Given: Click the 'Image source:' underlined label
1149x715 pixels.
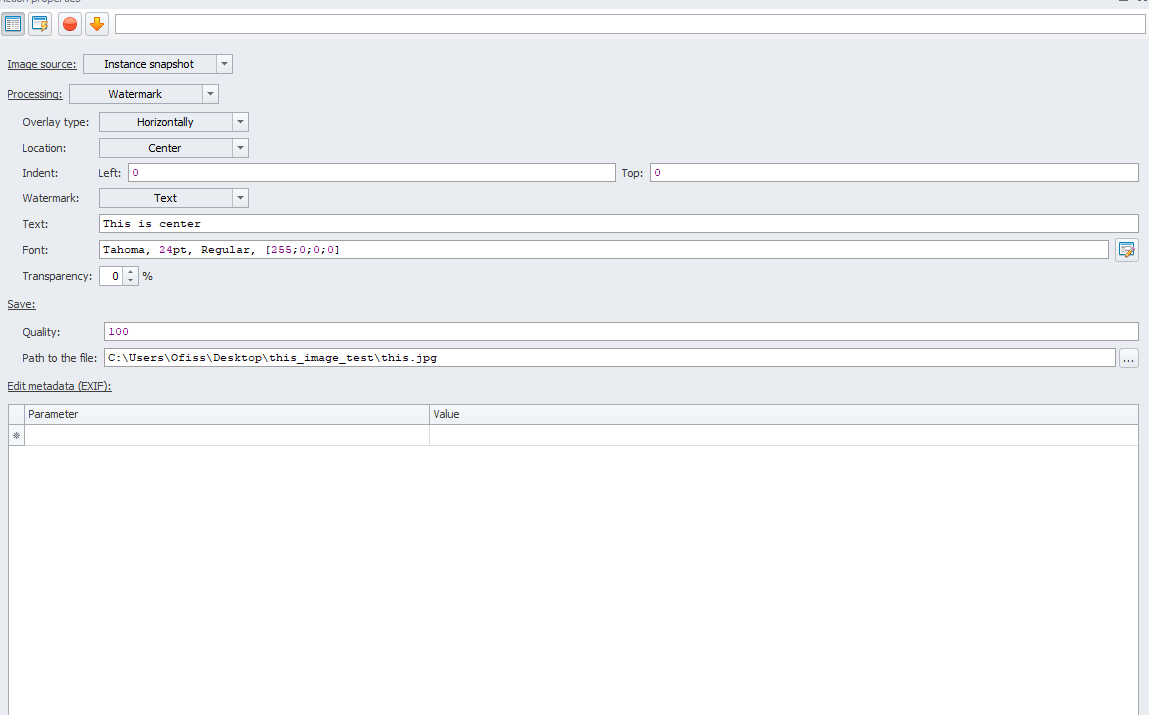Looking at the screenshot, I should click(x=42, y=64).
